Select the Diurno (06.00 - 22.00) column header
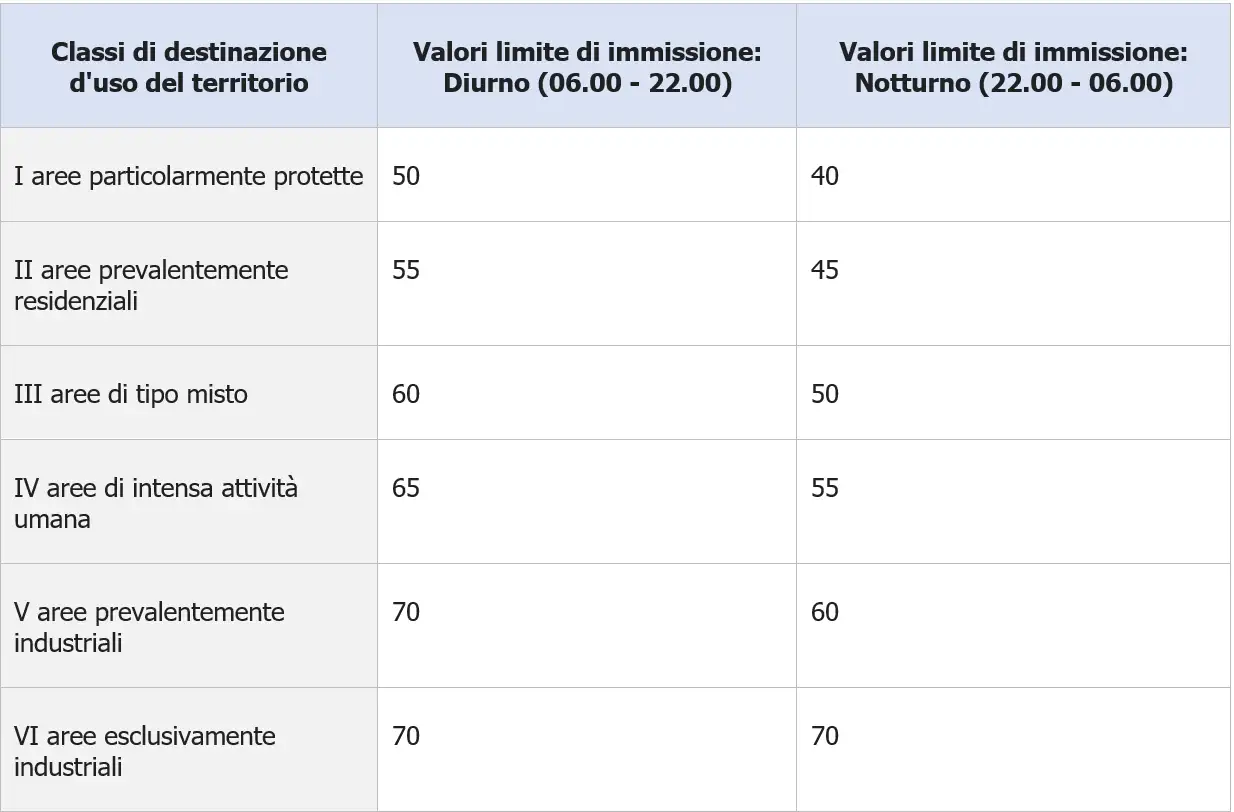This screenshot has height=812, width=1234. tap(587, 67)
